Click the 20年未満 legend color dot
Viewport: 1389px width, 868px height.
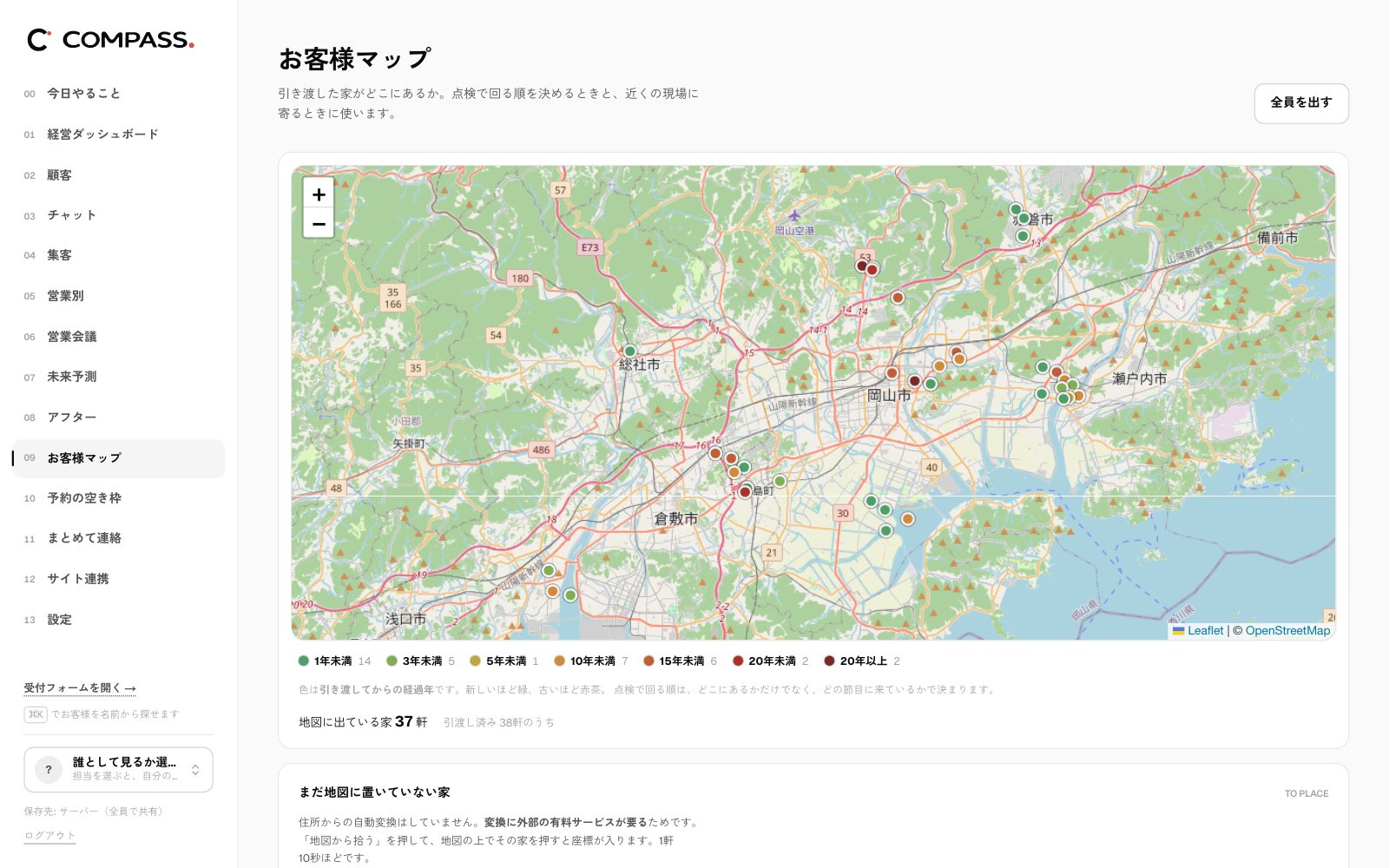[x=738, y=661]
